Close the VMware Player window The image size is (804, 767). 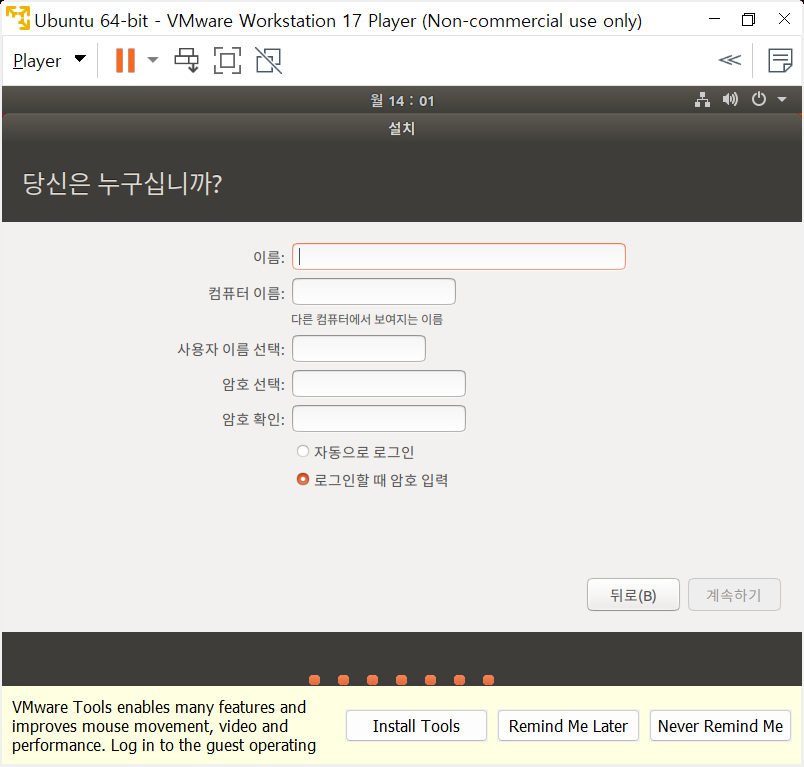pos(784,19)
